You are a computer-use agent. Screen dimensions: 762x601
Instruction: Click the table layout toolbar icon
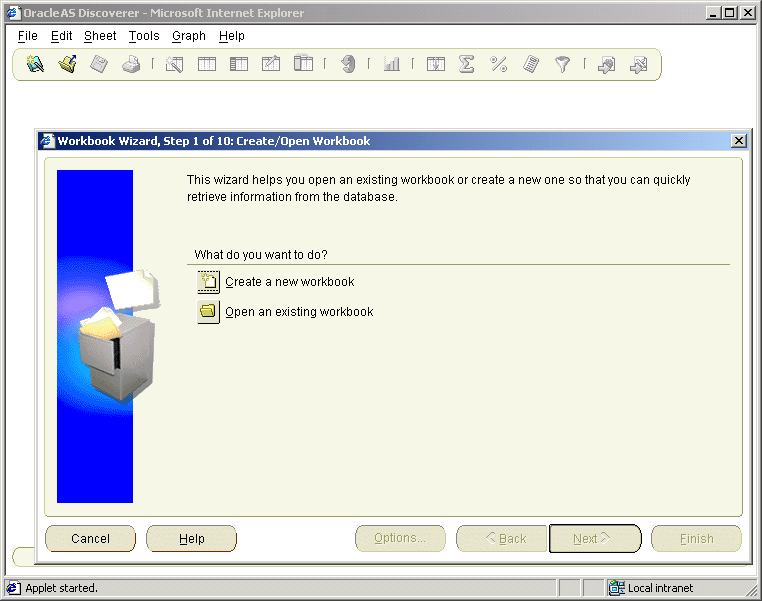click(207, 64)
